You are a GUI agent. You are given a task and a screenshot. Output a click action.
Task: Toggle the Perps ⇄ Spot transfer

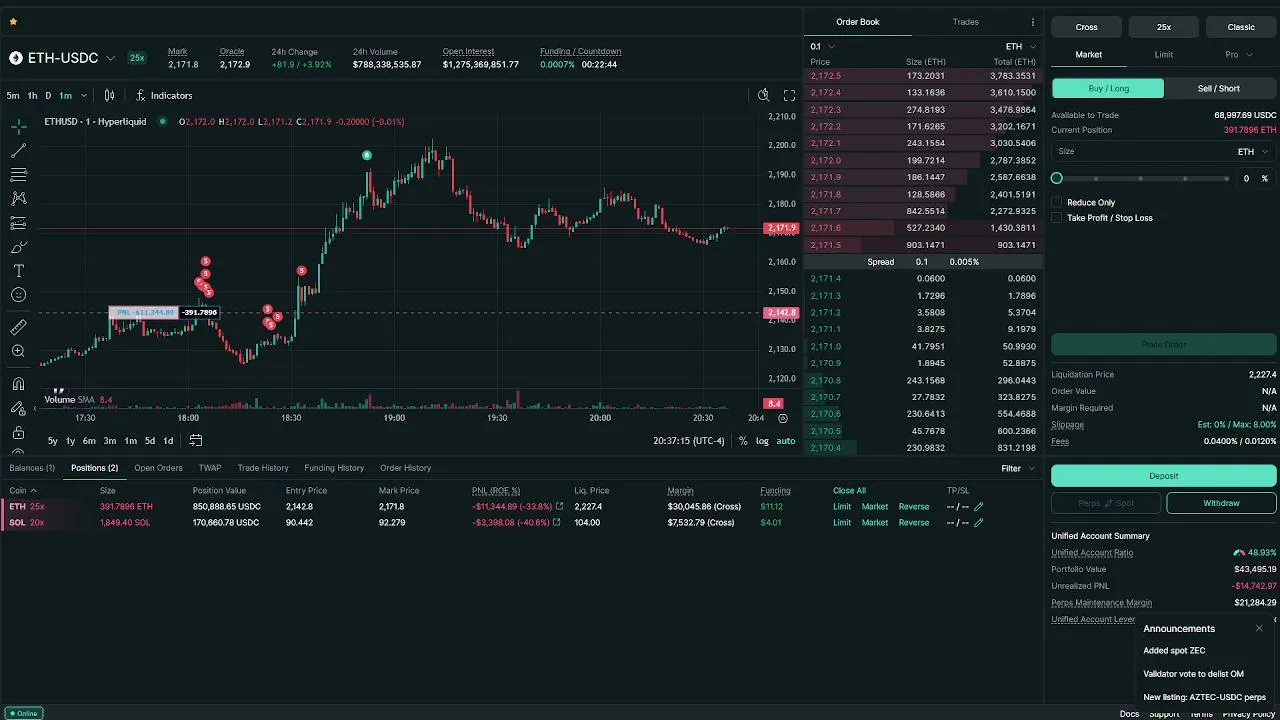pyautogui.click(x=1106, y=503)
